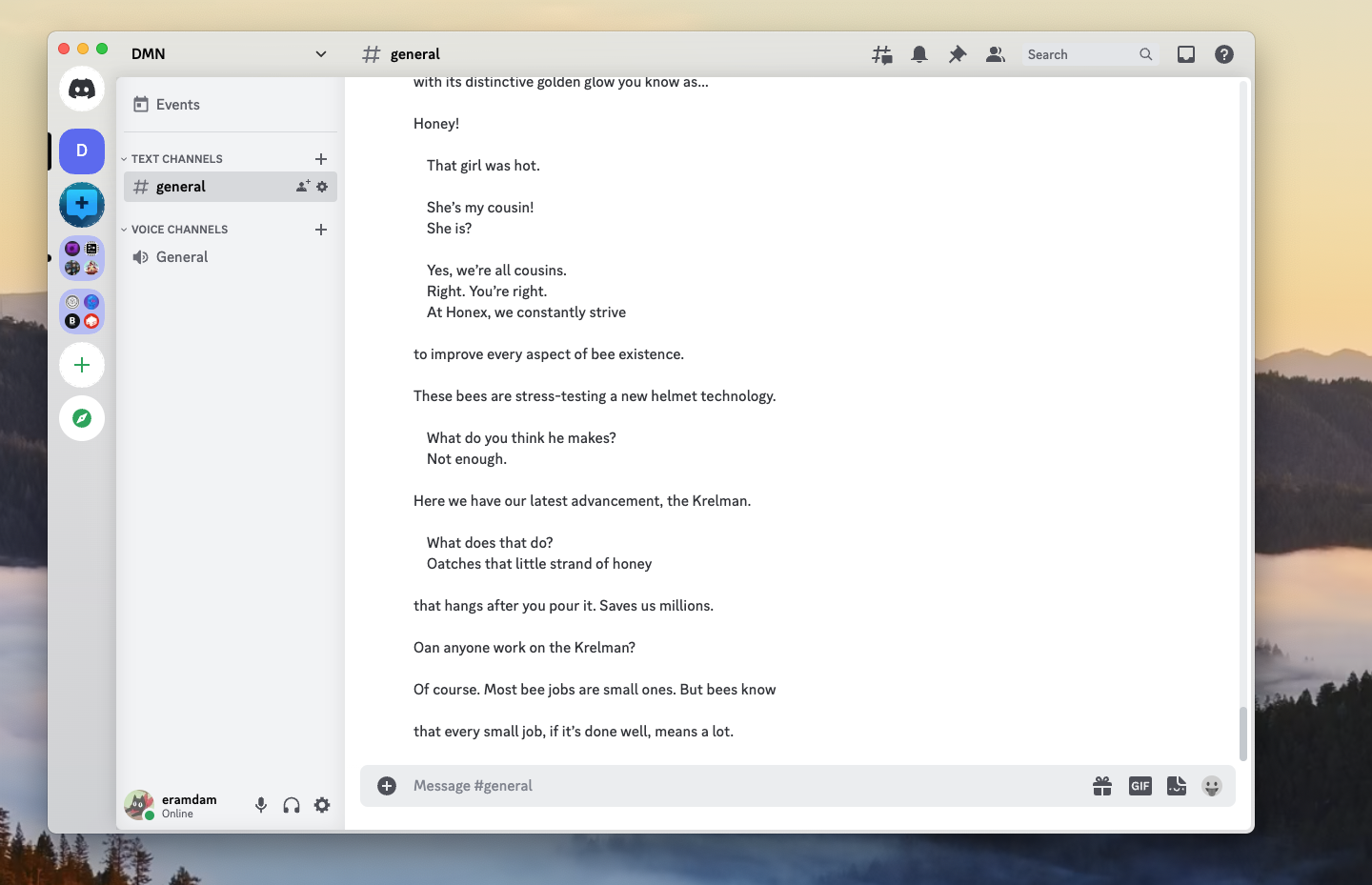Open notification settings bell icon

click(x=919, y=55)
